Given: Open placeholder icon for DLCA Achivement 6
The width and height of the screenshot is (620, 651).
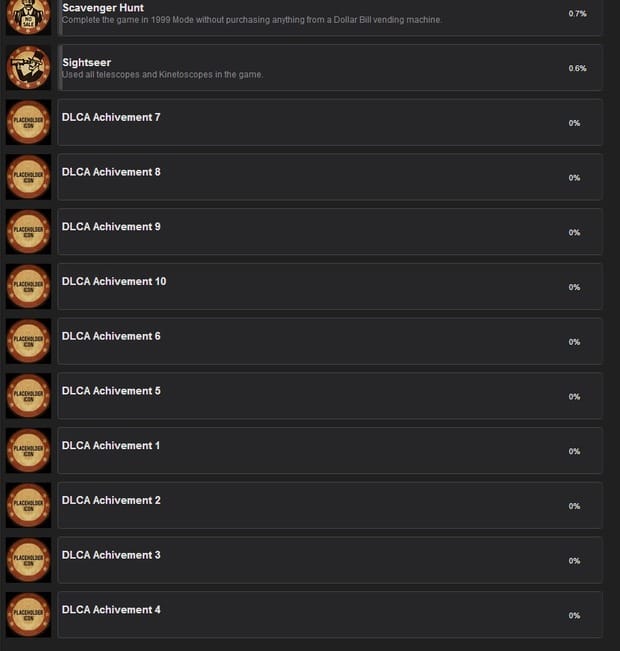Looking at the screenshot, I should [x=28, y=341].
